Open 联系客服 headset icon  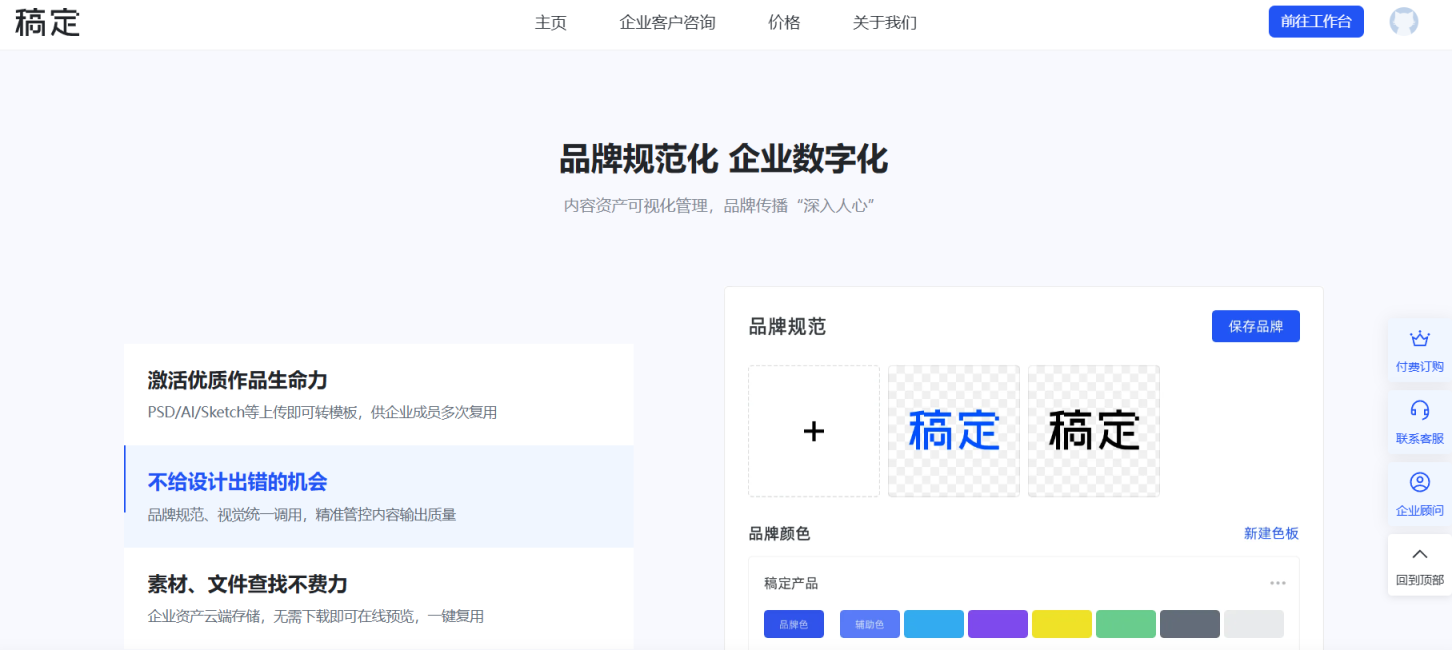point(1419,410)
